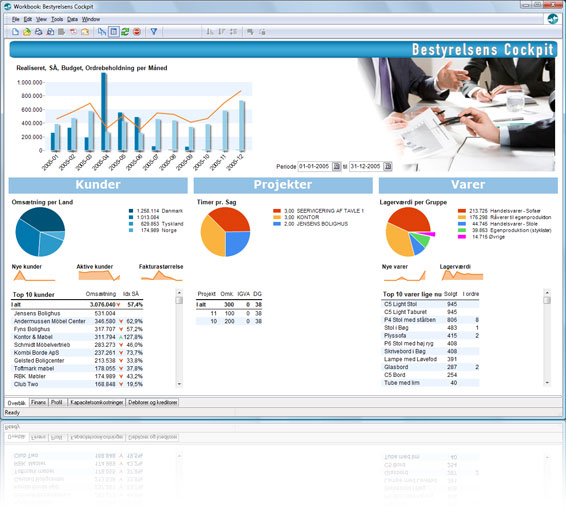
Task: Click the Sort descending toolbar icon
Action: tap(222, 32)
